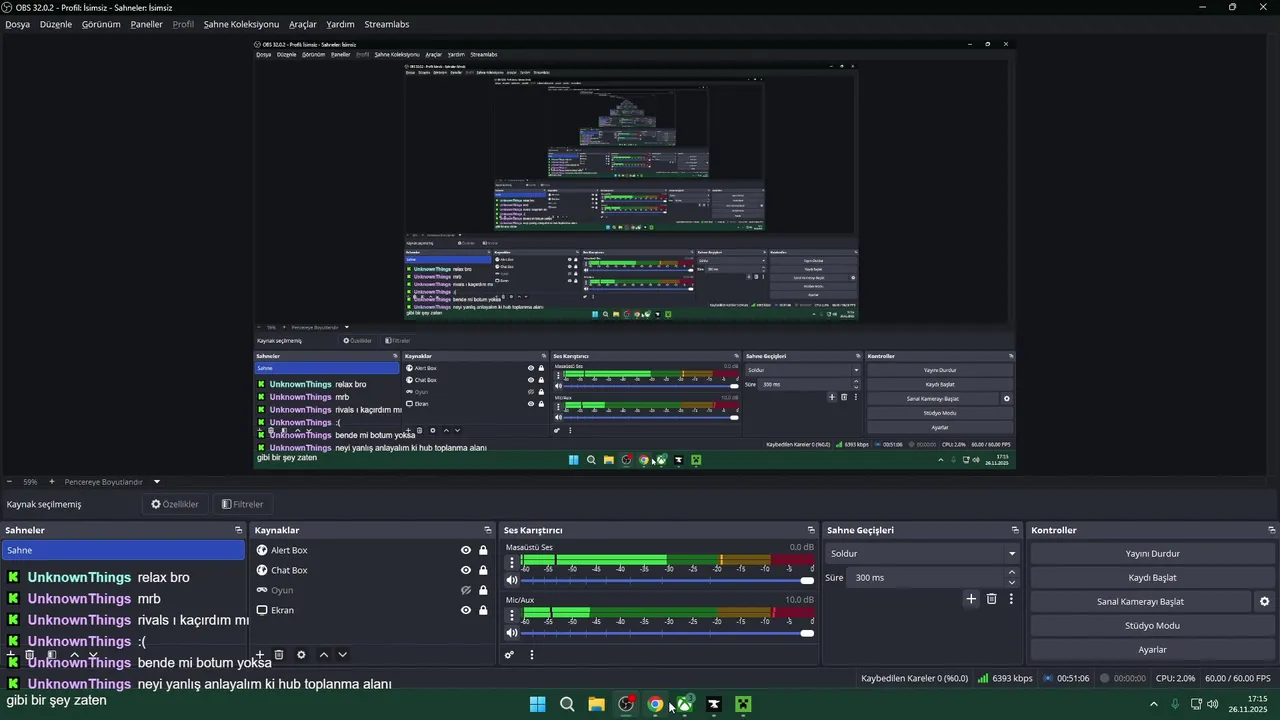The width and height of the screenshot is (1280, 720).
Task: Undock the Sahneler panel
Action: pyautogui.click(x=239, y=530)
